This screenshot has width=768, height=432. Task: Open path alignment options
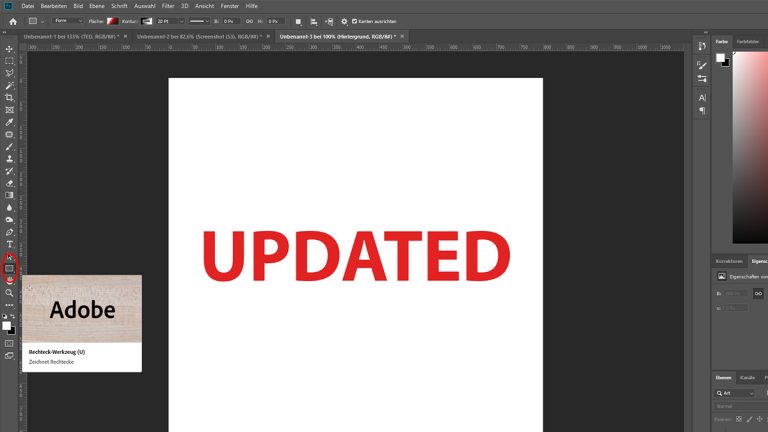(313, 22)
